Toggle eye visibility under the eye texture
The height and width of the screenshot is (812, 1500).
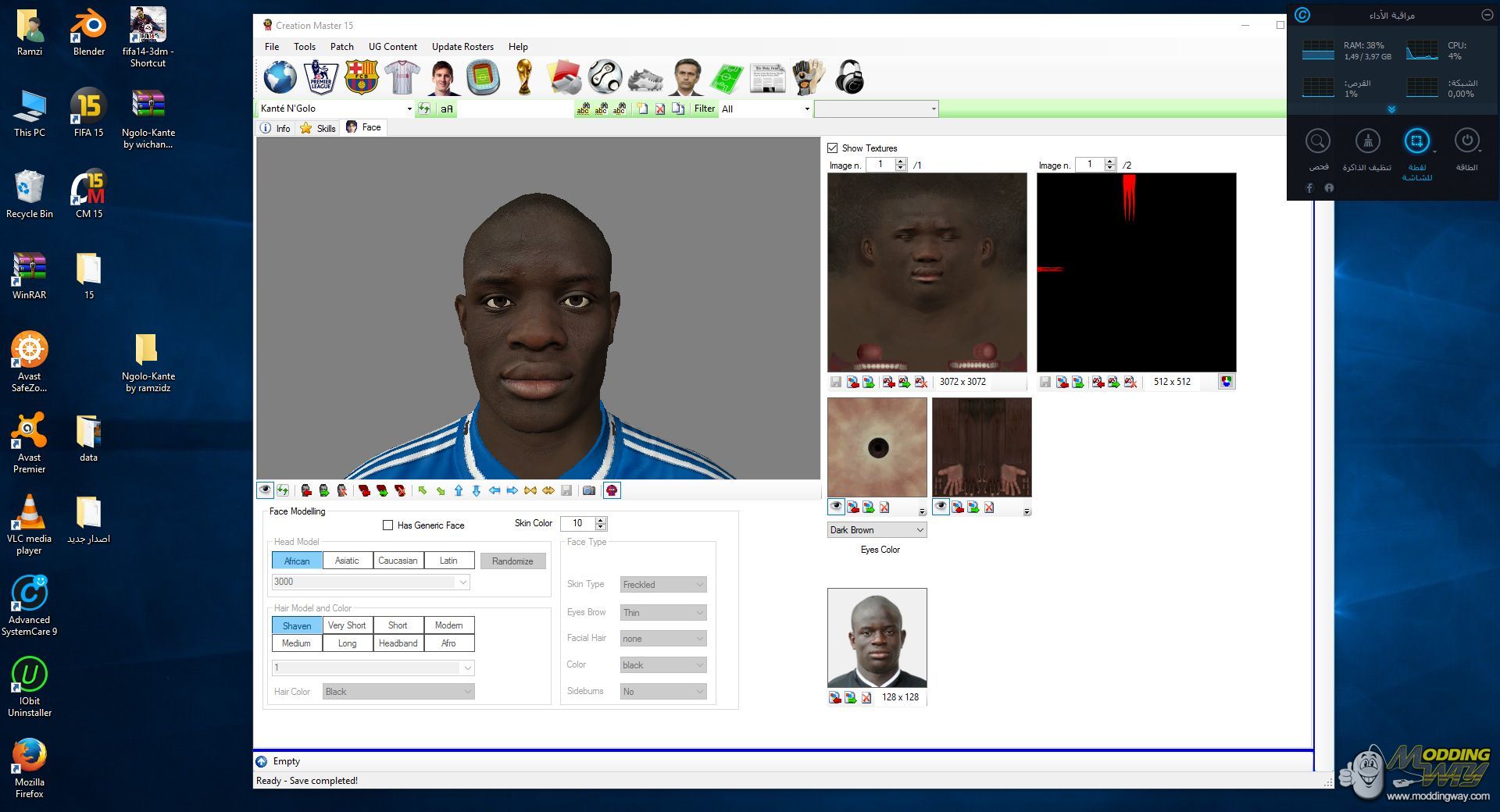(x=836, y=507)
